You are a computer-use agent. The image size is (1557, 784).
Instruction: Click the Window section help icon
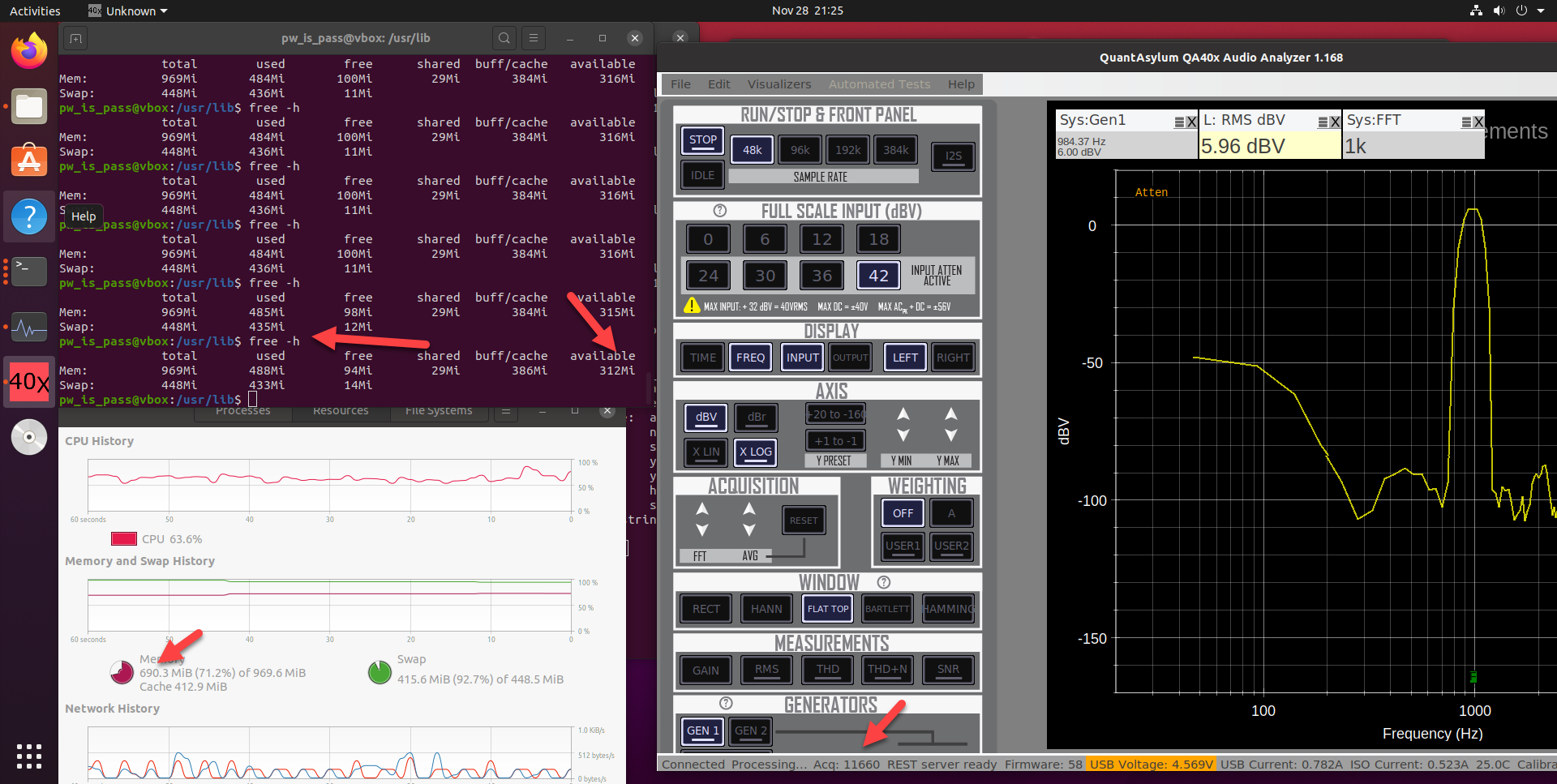click(884, 582)
